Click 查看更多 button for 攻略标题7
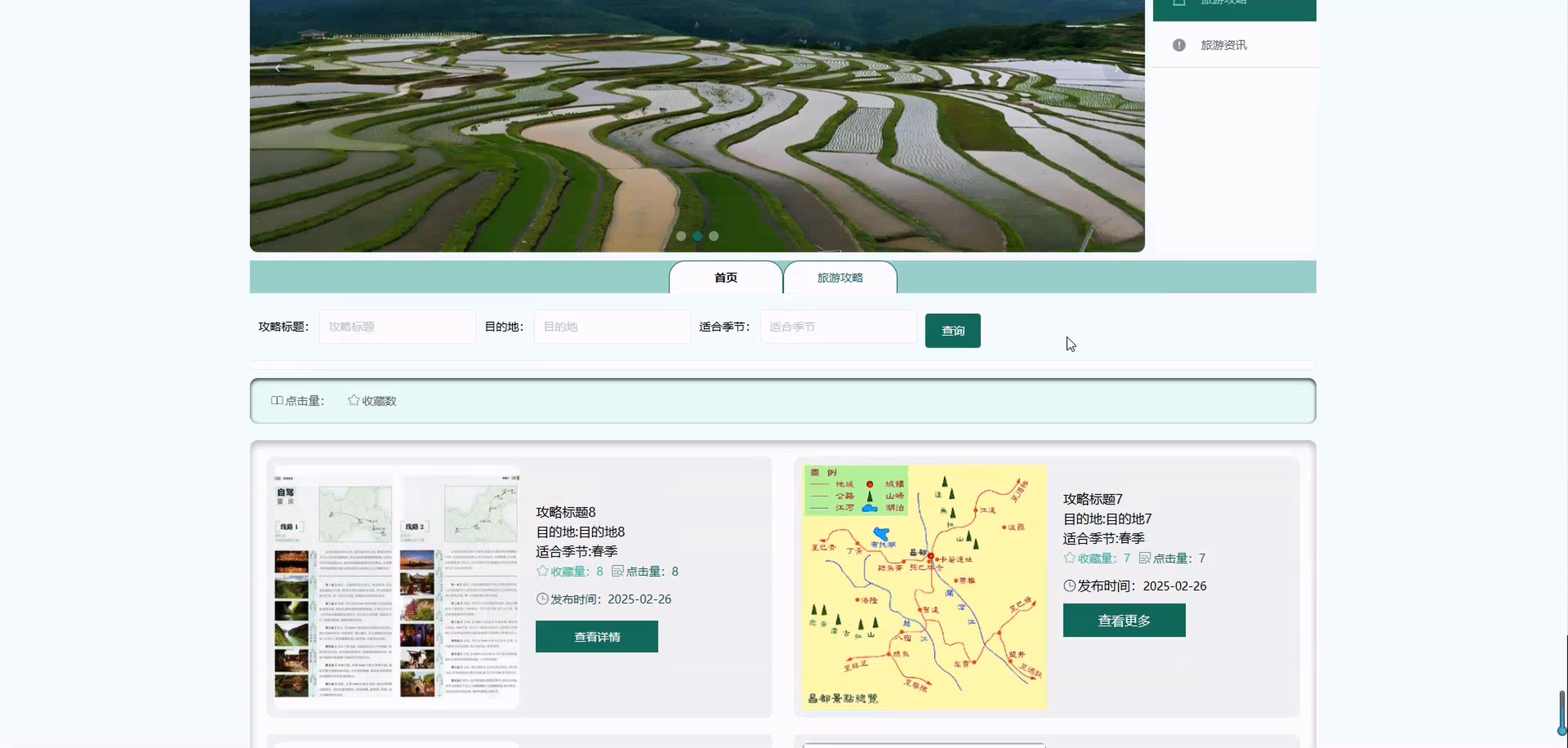1568x748 pixels. (1124, 620)
